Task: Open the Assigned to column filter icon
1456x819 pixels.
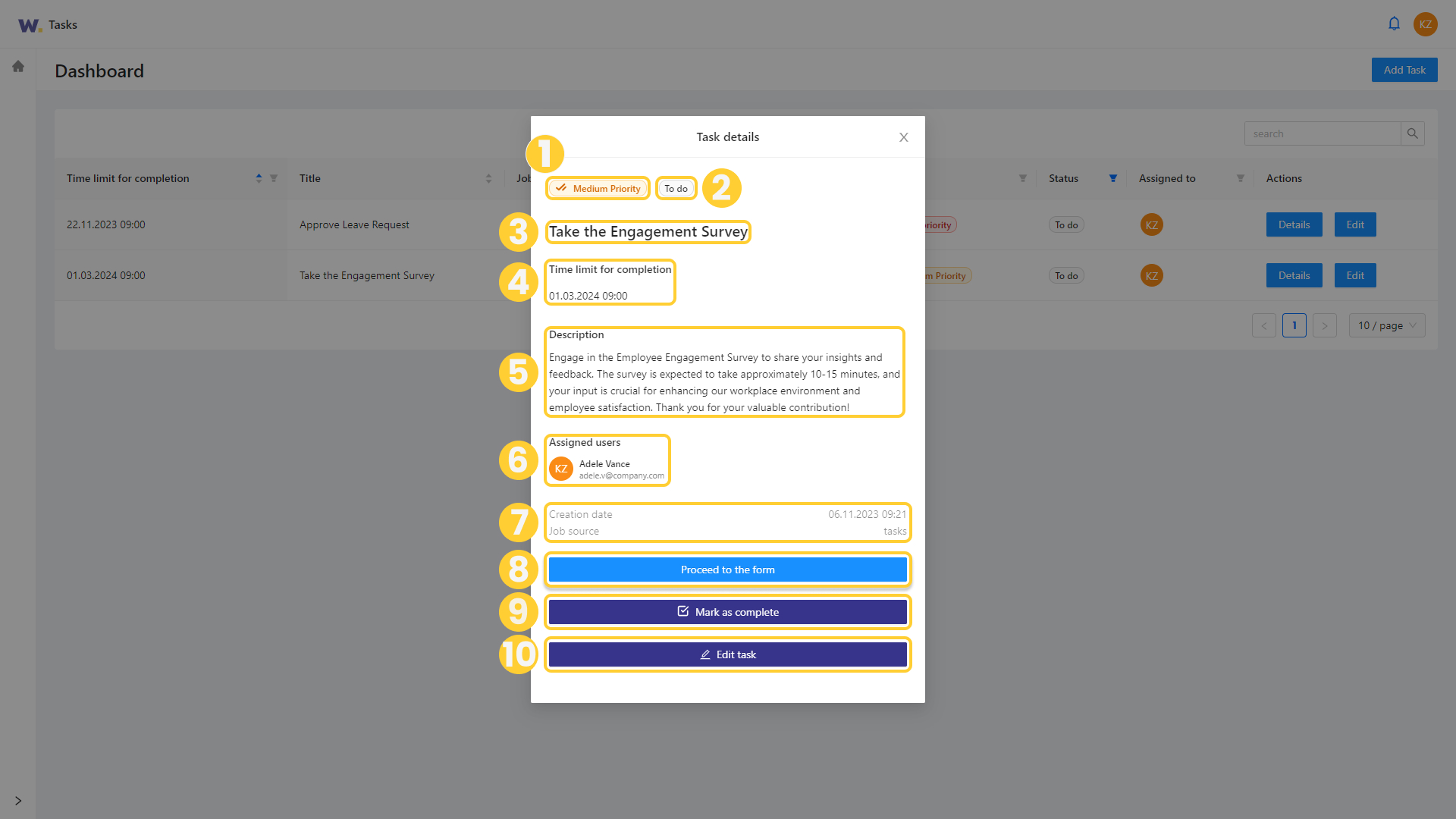Action: 1241,178
